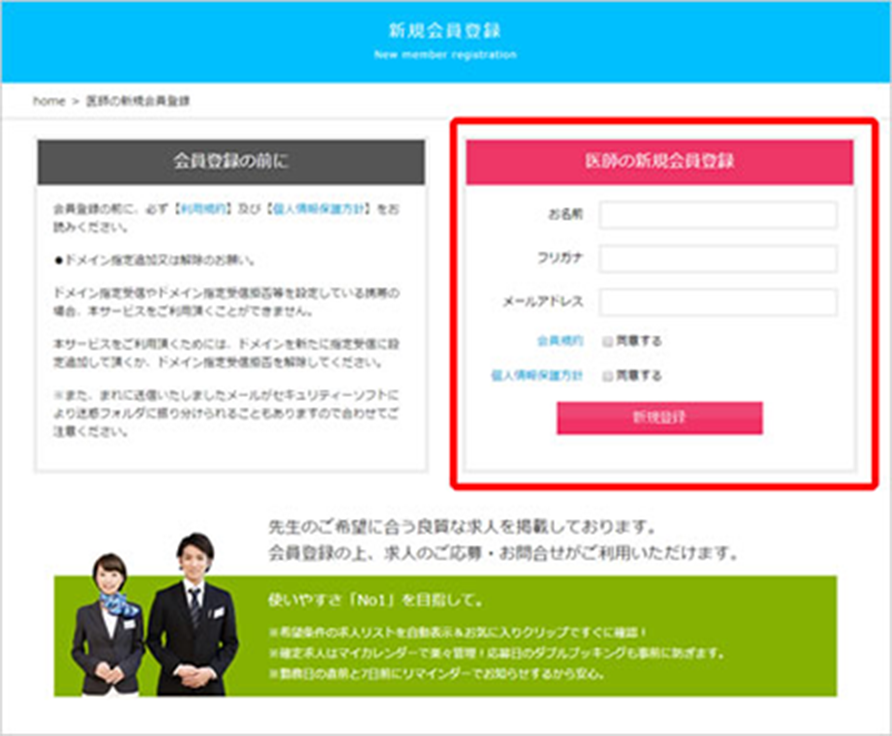Click the pink 医師の新規会員登録 form header
This screenshot has height=736, width=892.
(660, 161)
